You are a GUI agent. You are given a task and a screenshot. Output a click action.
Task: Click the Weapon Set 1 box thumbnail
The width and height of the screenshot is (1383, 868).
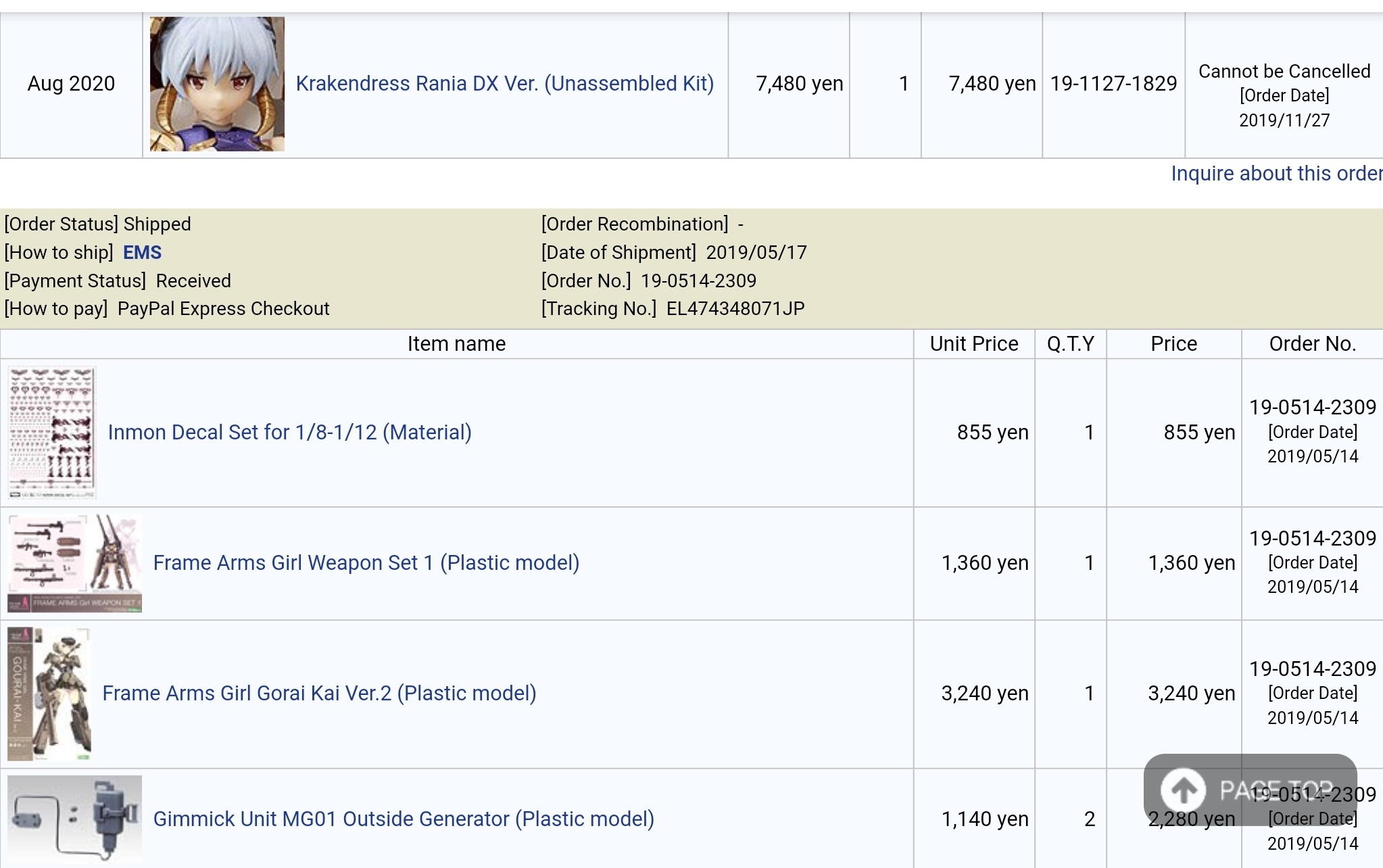coord(74,563)
